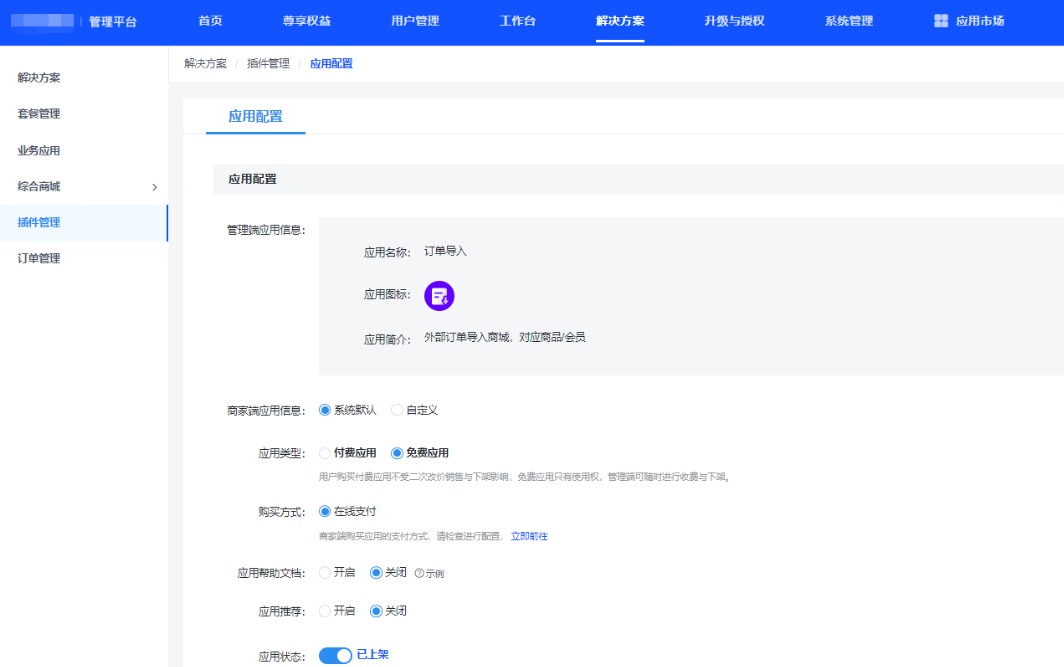Select 套餐管理 in the sidebar
Screen dimensions: 1064x667
click(39, 114)
